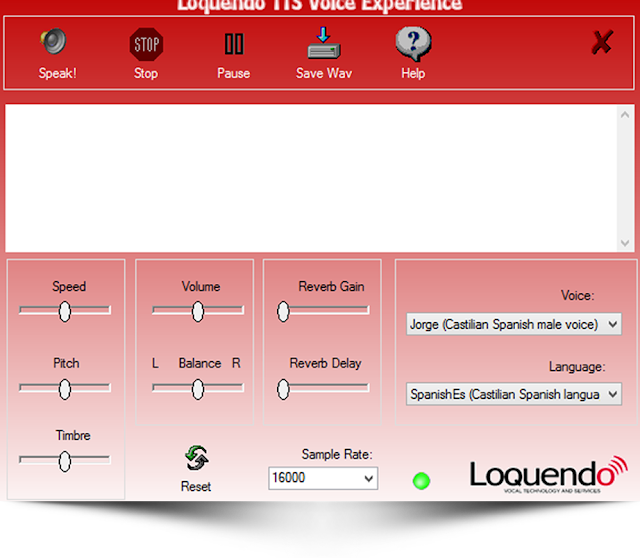Click the green Reset arrows icon
This screenshot has height=558, width=640.
(197, 458)
